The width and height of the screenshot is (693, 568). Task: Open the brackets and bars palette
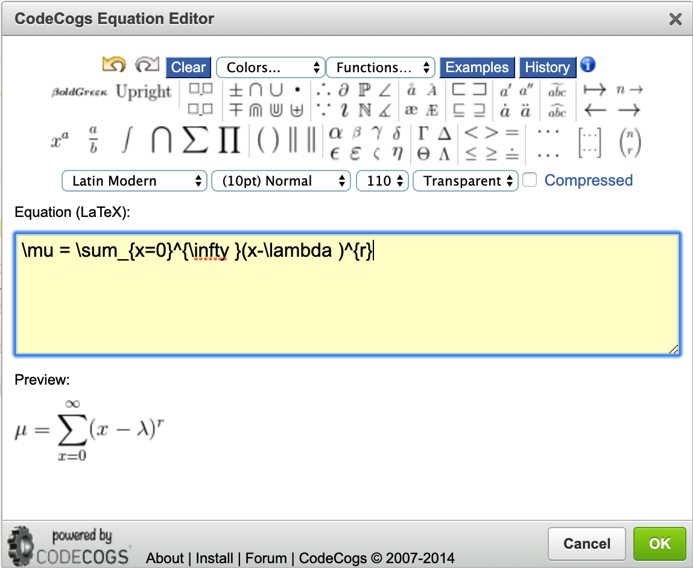[286, 140]
